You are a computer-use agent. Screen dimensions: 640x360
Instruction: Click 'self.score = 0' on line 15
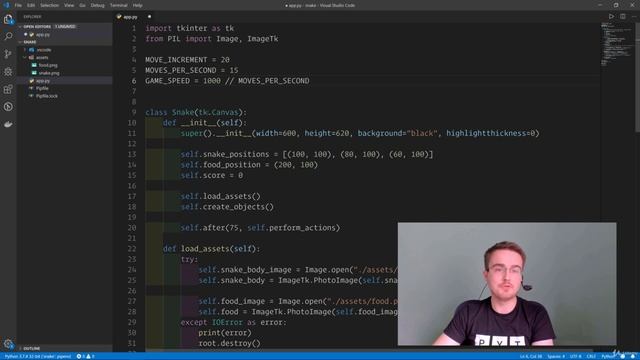(x=212, y=175)
